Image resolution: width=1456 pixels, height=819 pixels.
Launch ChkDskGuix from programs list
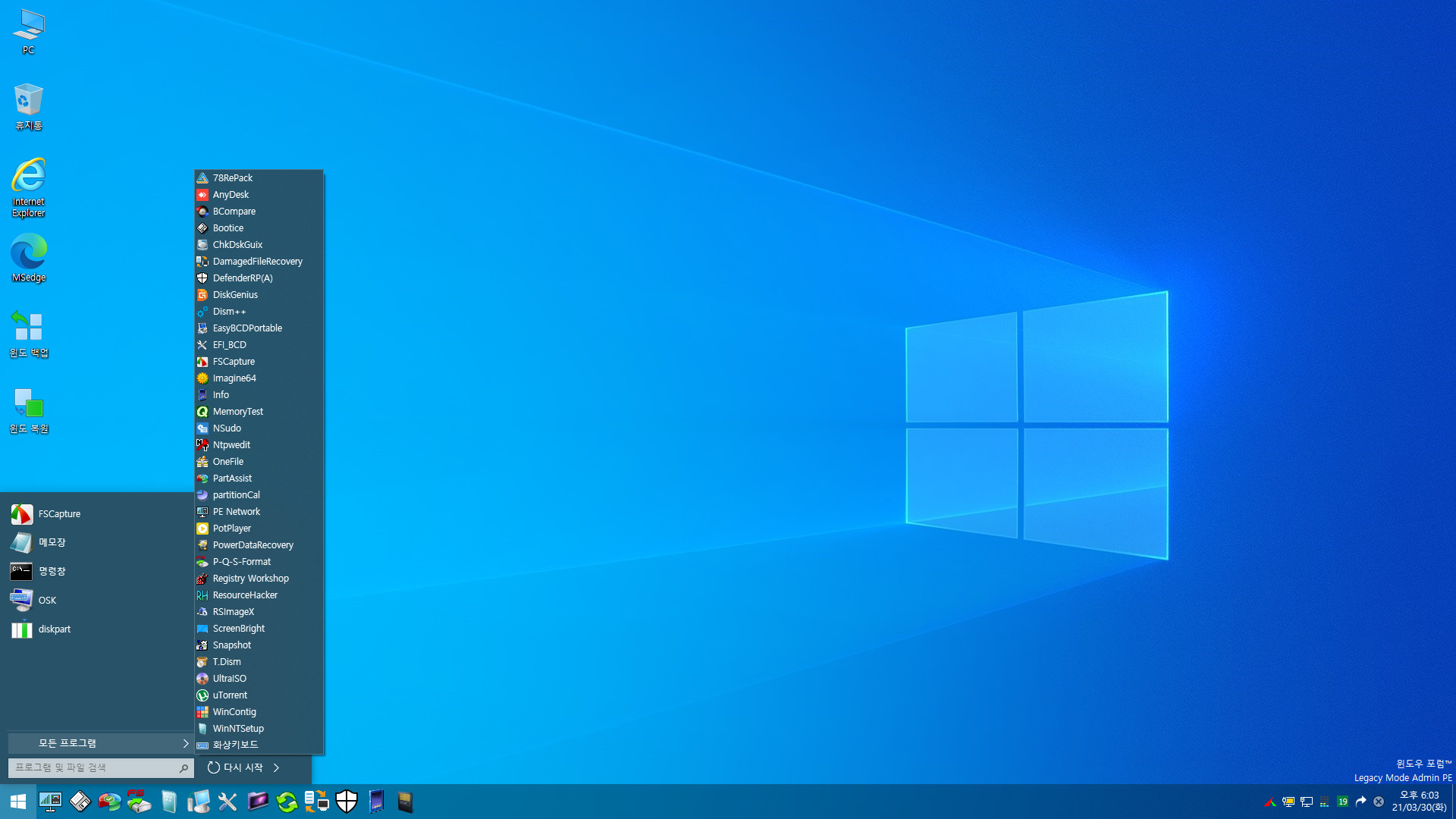pyautogui.click(x=259, y=245)
